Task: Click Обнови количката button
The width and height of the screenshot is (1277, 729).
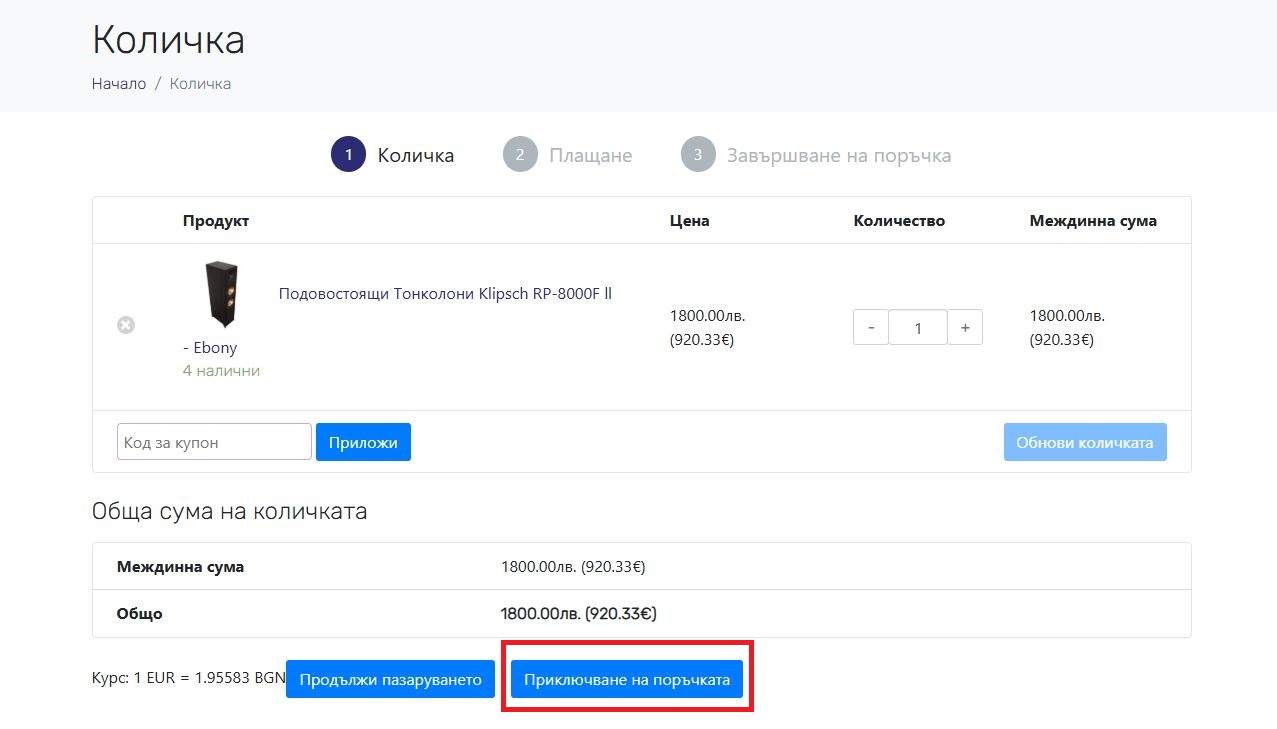Action: pyautogui.click(x=1085, y=442)
